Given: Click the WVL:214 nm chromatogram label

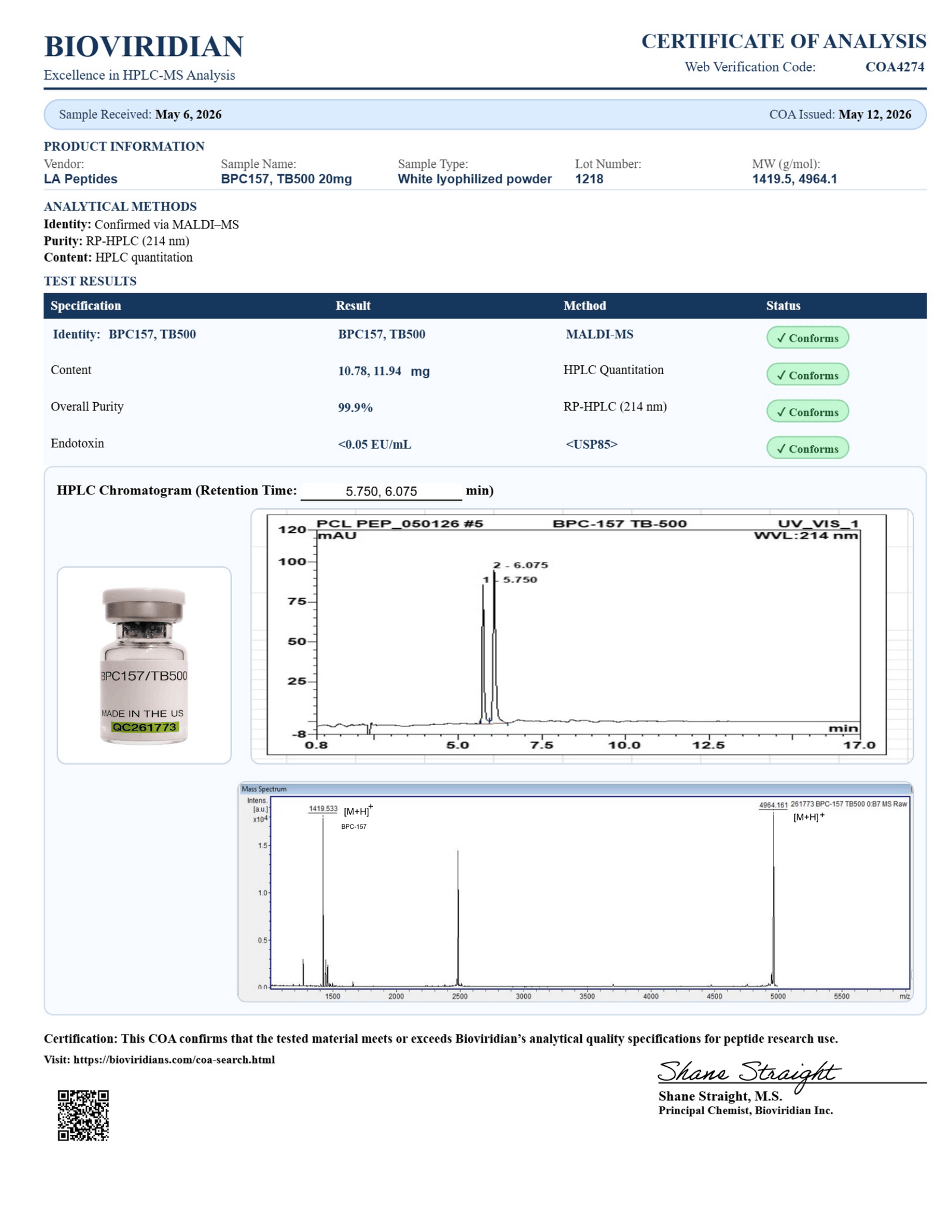Looking at the screenshot, I should pos(806,535).
